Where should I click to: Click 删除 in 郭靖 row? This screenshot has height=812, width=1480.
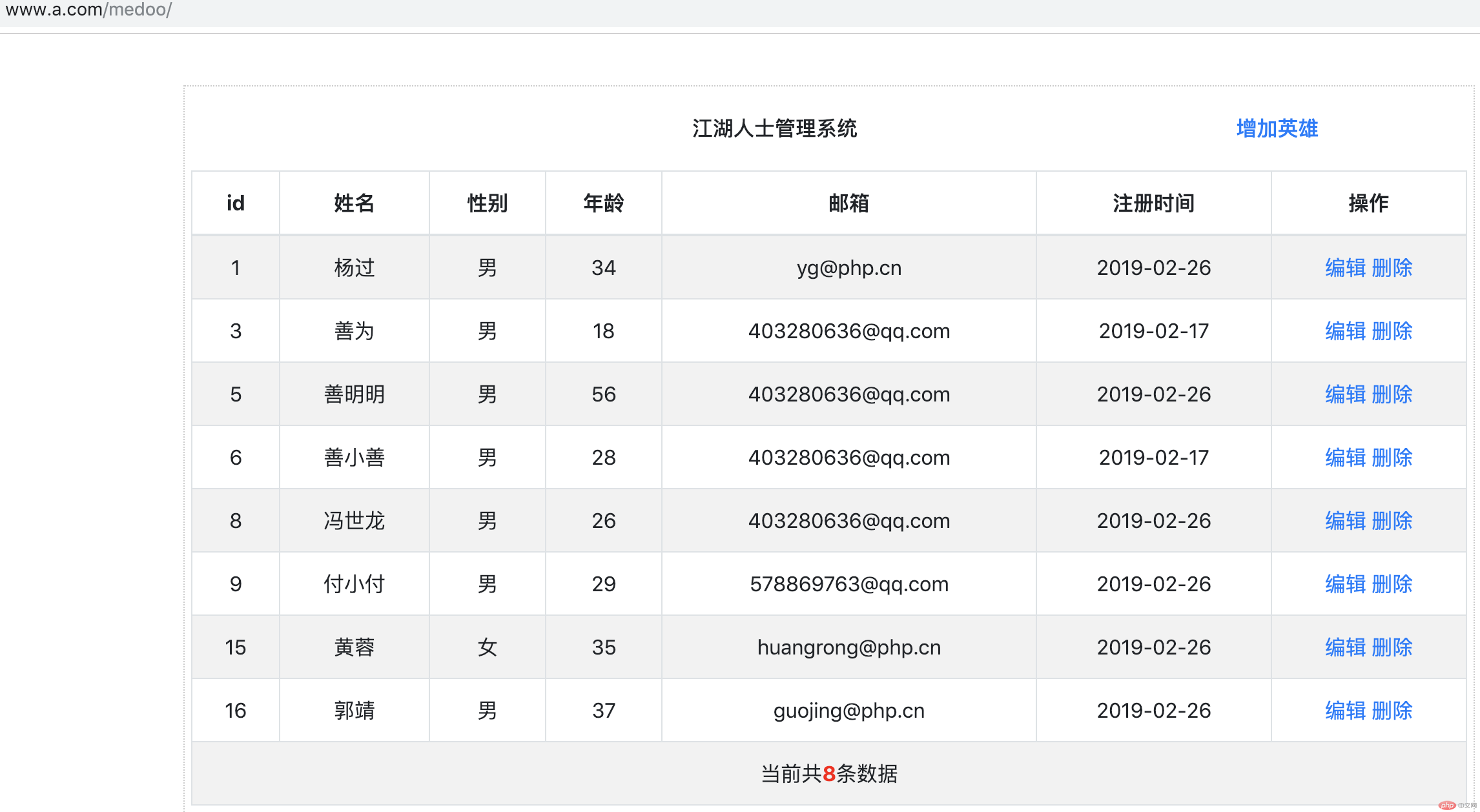pyautogui.click(x=1392, y=711)
